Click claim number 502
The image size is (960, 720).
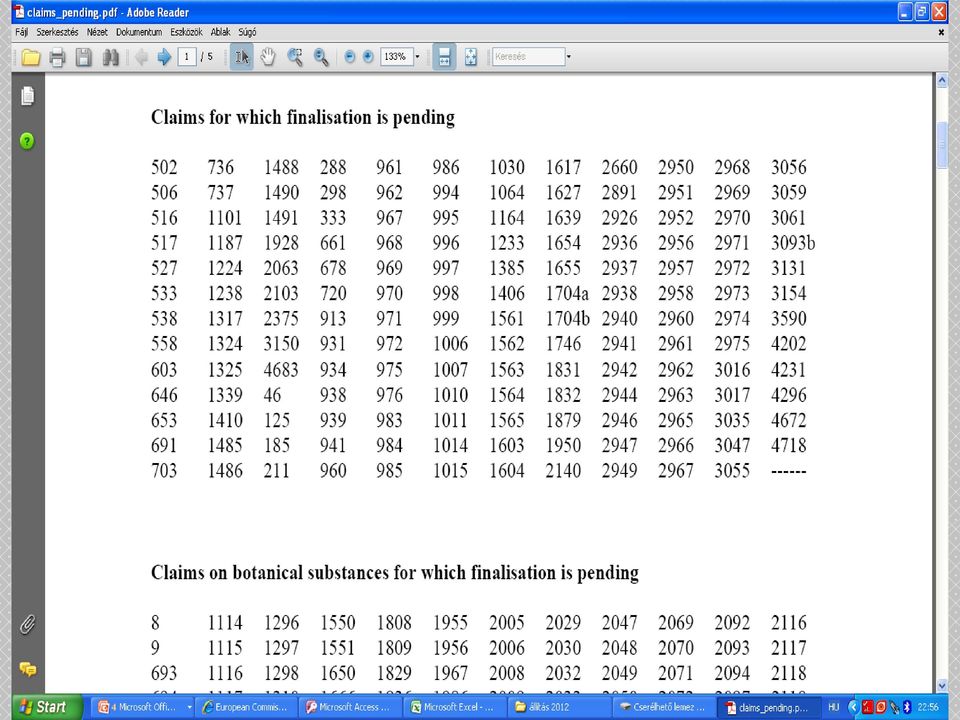click(x=163, y=167)
